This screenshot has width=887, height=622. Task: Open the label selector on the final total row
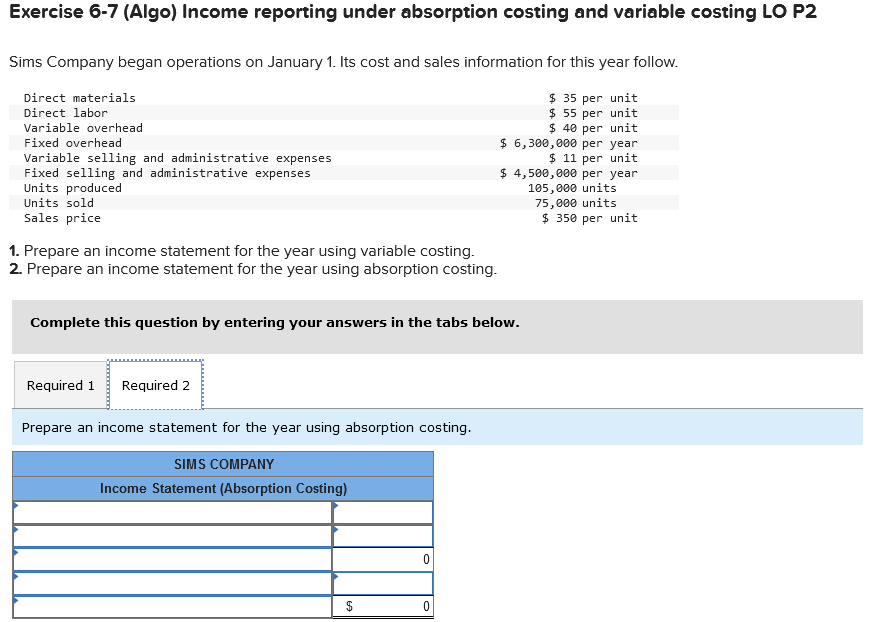point(170,604)
